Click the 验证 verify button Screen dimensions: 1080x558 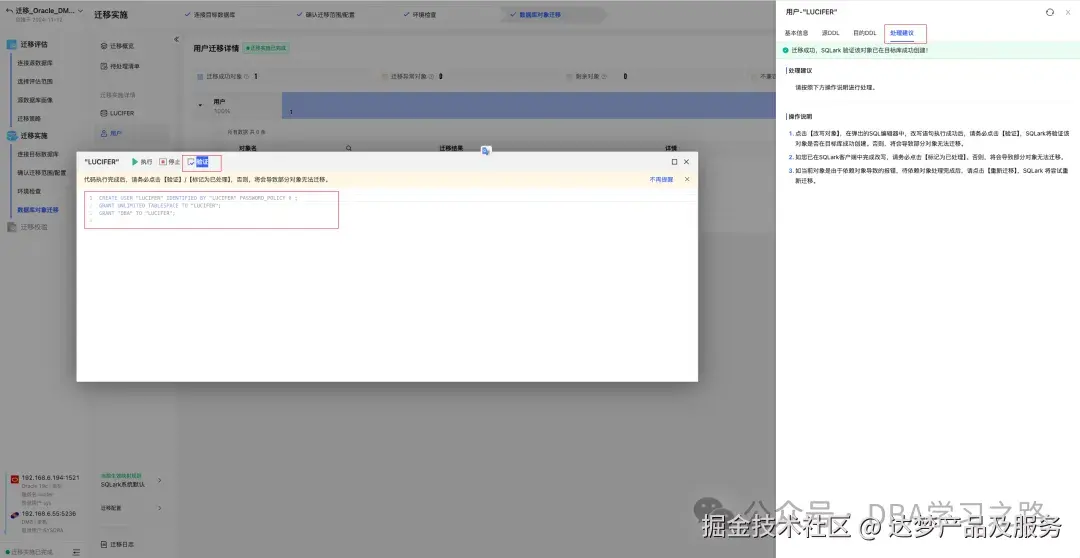198,162
